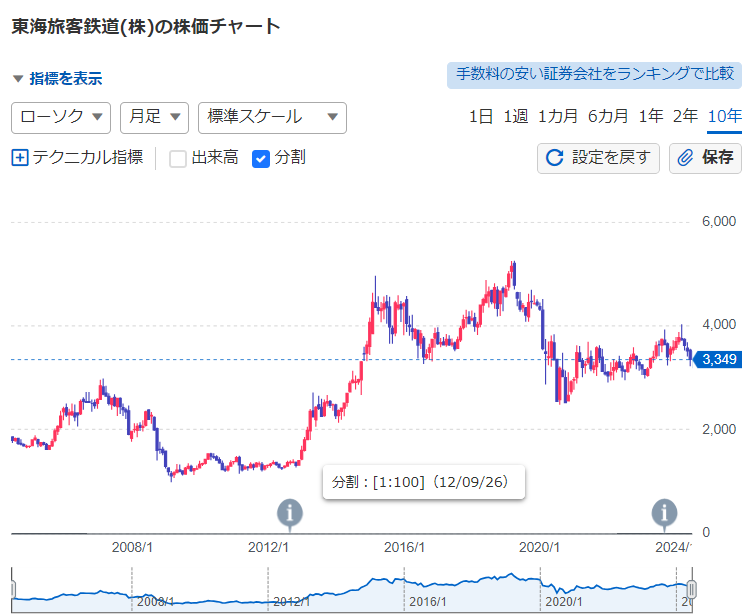753x614 pixels.
Task: Click the navigator overview chart near 2016/1
Action: (404, 590)
